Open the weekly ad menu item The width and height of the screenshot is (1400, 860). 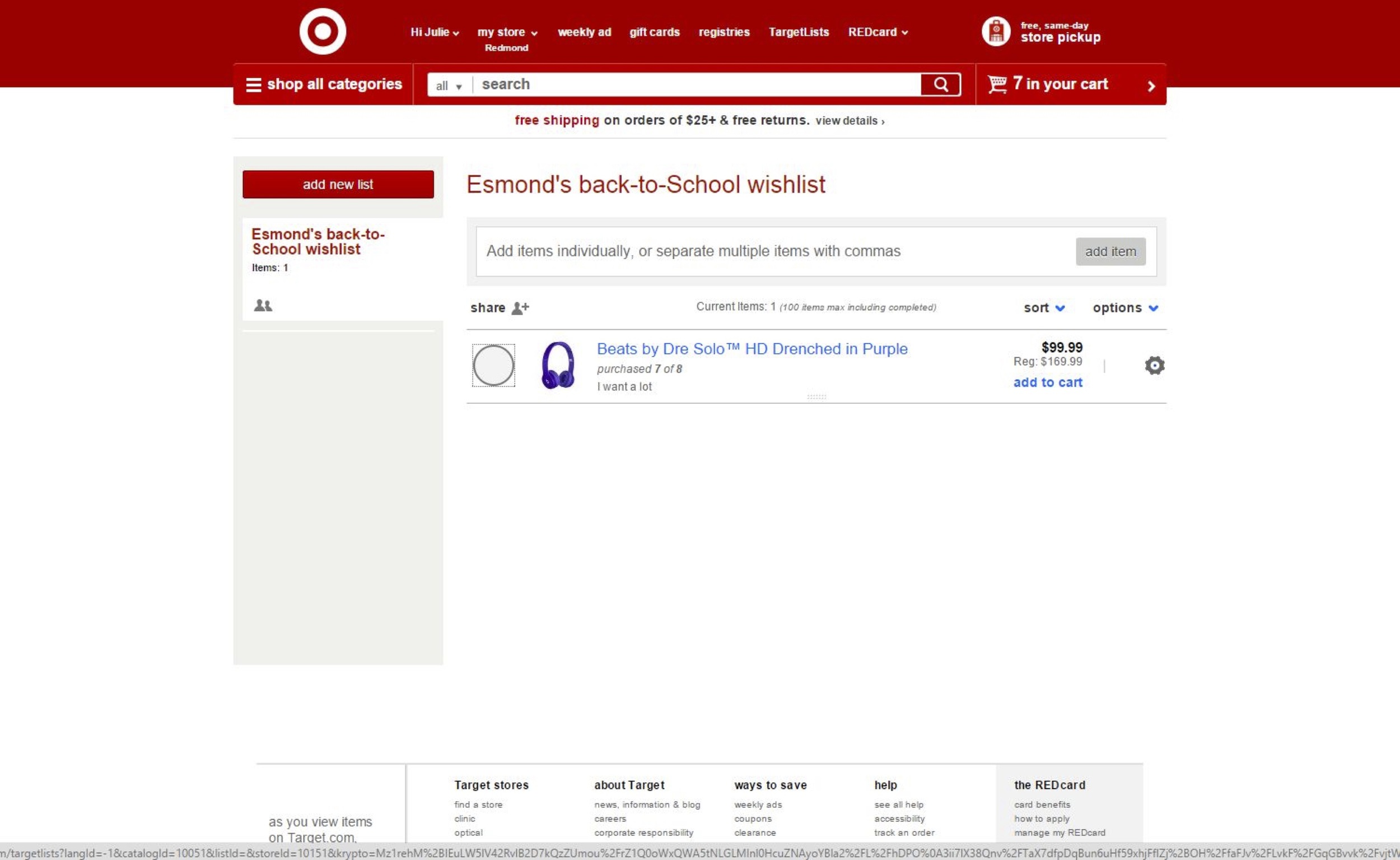click(584, 32)
